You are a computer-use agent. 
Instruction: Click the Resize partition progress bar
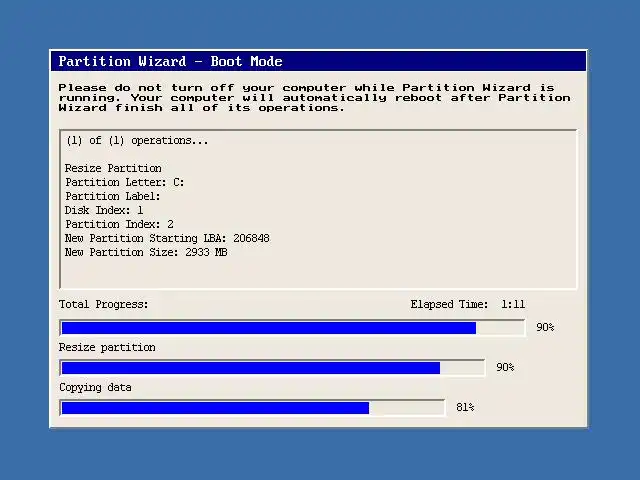tap(272, 368)
